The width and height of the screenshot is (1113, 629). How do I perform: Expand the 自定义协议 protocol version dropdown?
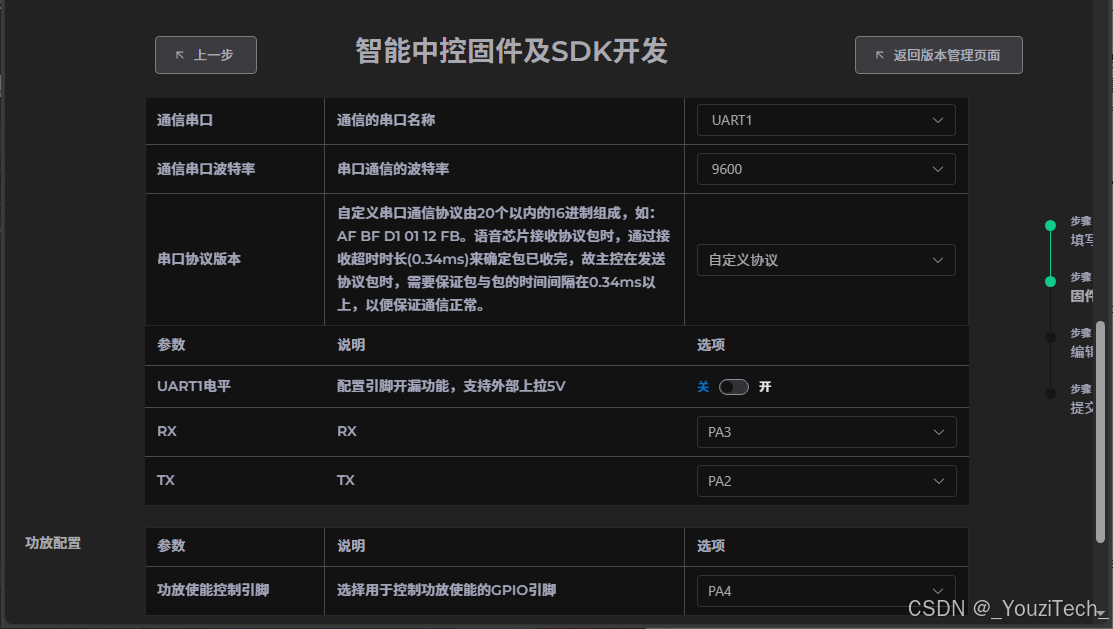pyautogui.click(x=826, y=260)
